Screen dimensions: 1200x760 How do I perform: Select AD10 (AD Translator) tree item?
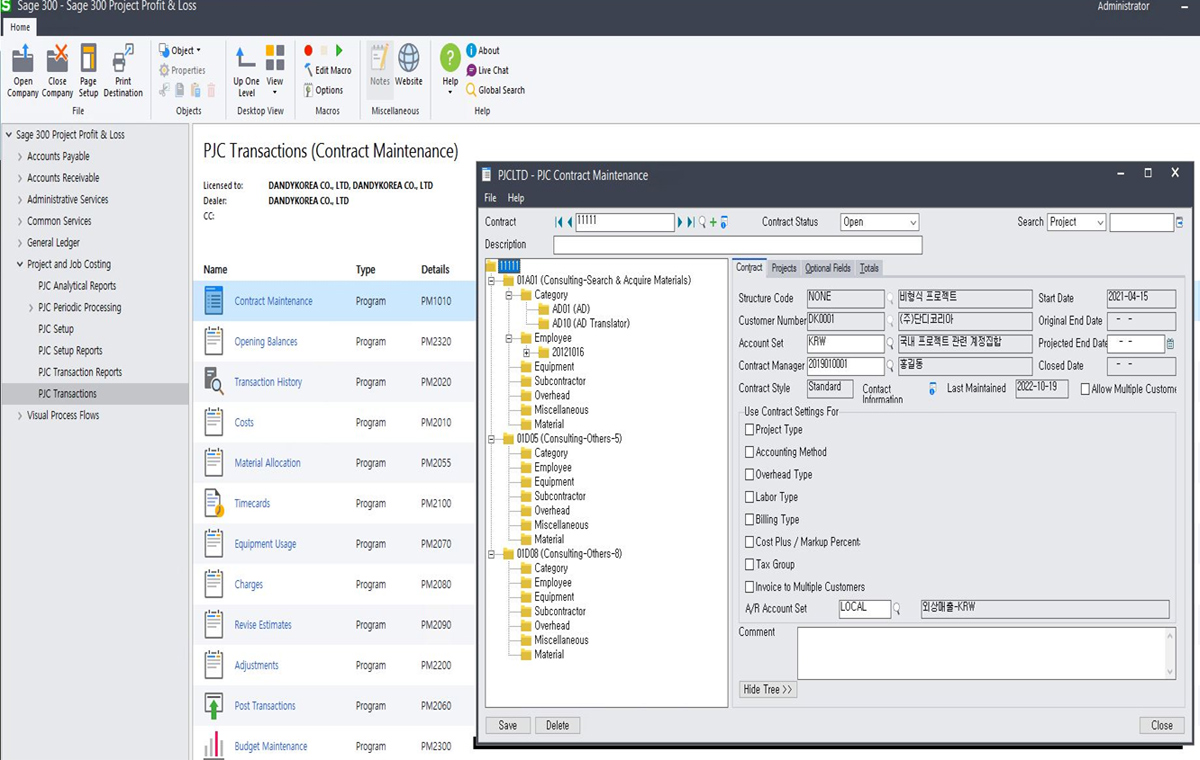[590, 323]
